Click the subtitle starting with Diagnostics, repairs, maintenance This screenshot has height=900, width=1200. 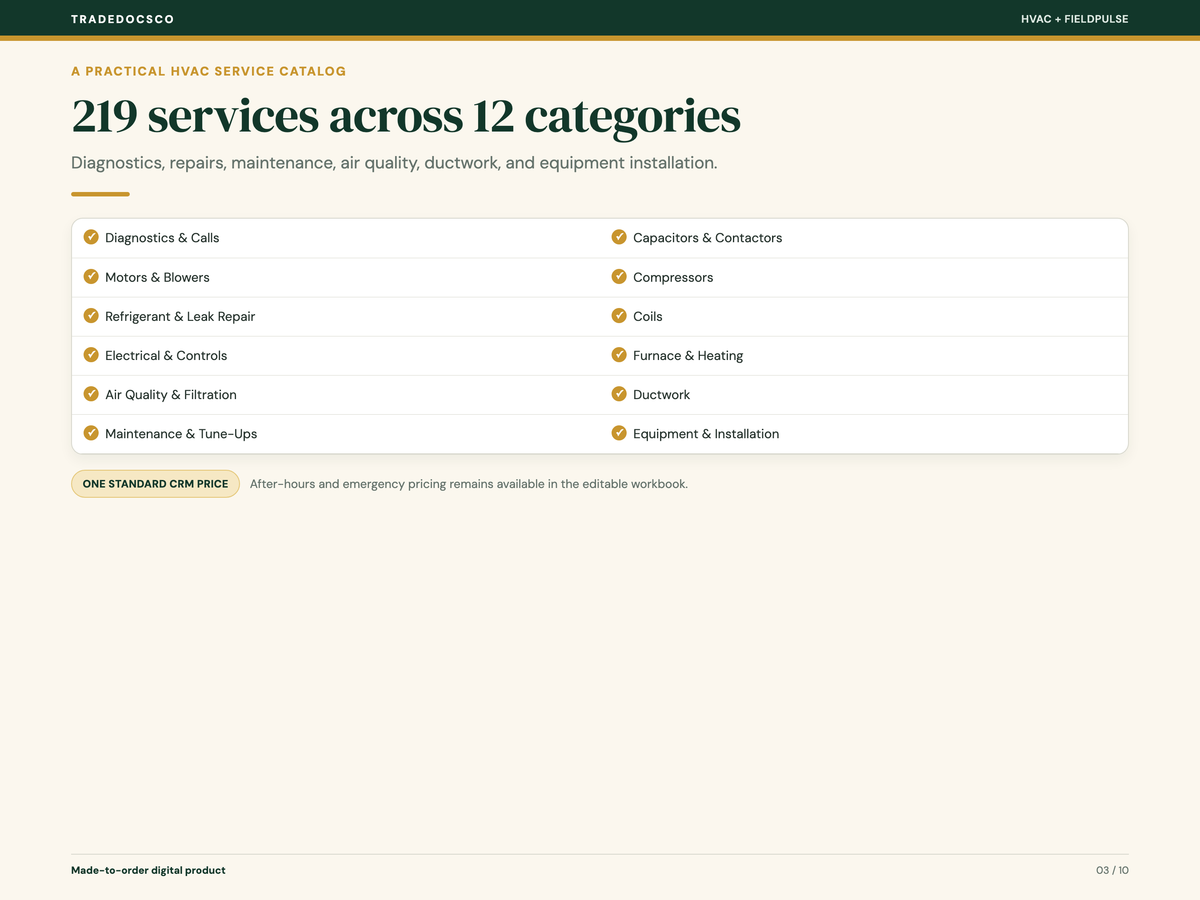[x=394, y=162]
